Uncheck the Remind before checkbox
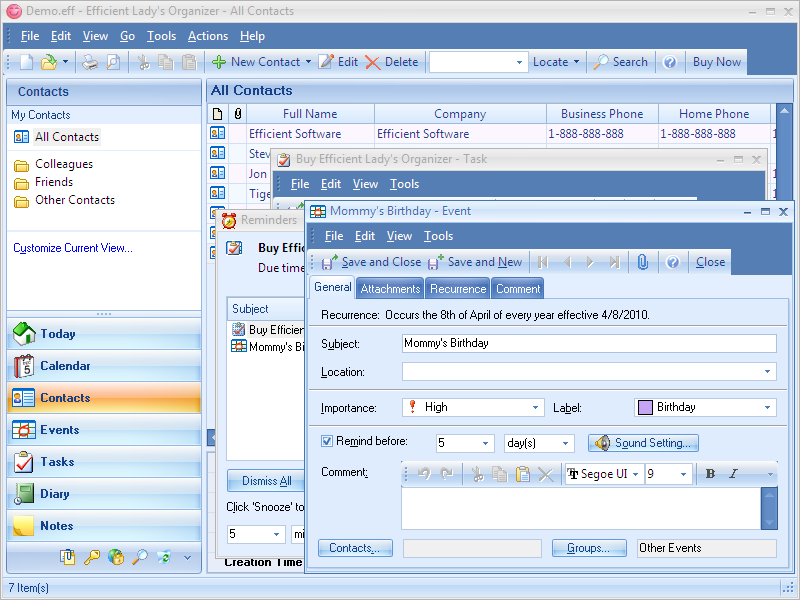Screen dimensions: 800x600 click(327, 441)
